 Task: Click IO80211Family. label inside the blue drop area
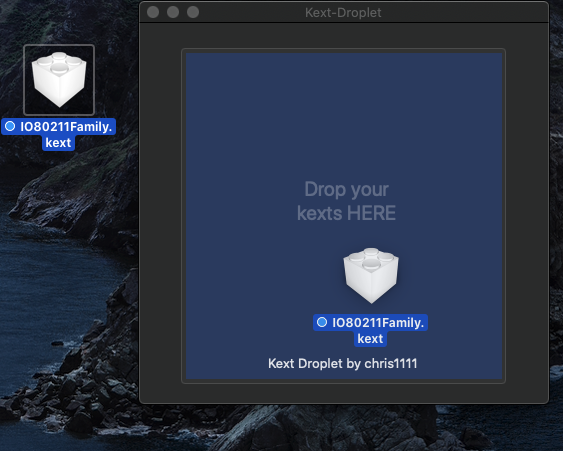378,322
